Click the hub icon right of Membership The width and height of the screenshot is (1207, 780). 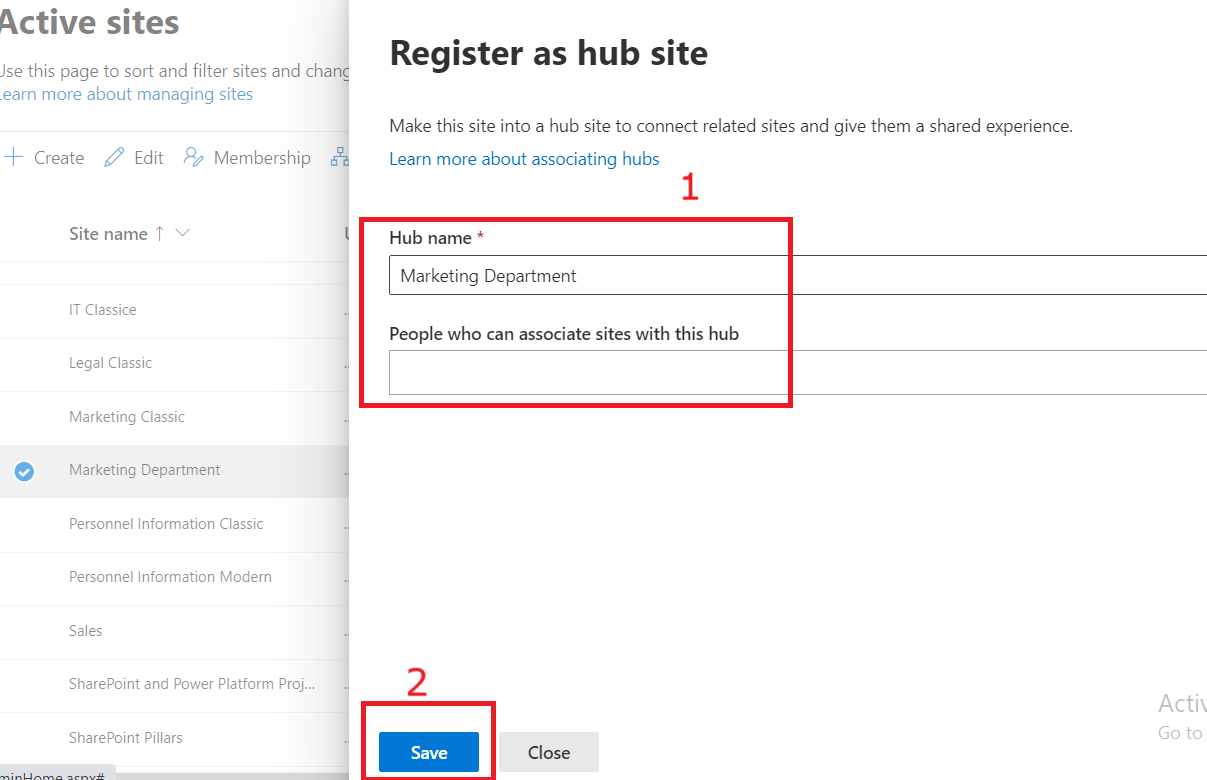[340, 158]
